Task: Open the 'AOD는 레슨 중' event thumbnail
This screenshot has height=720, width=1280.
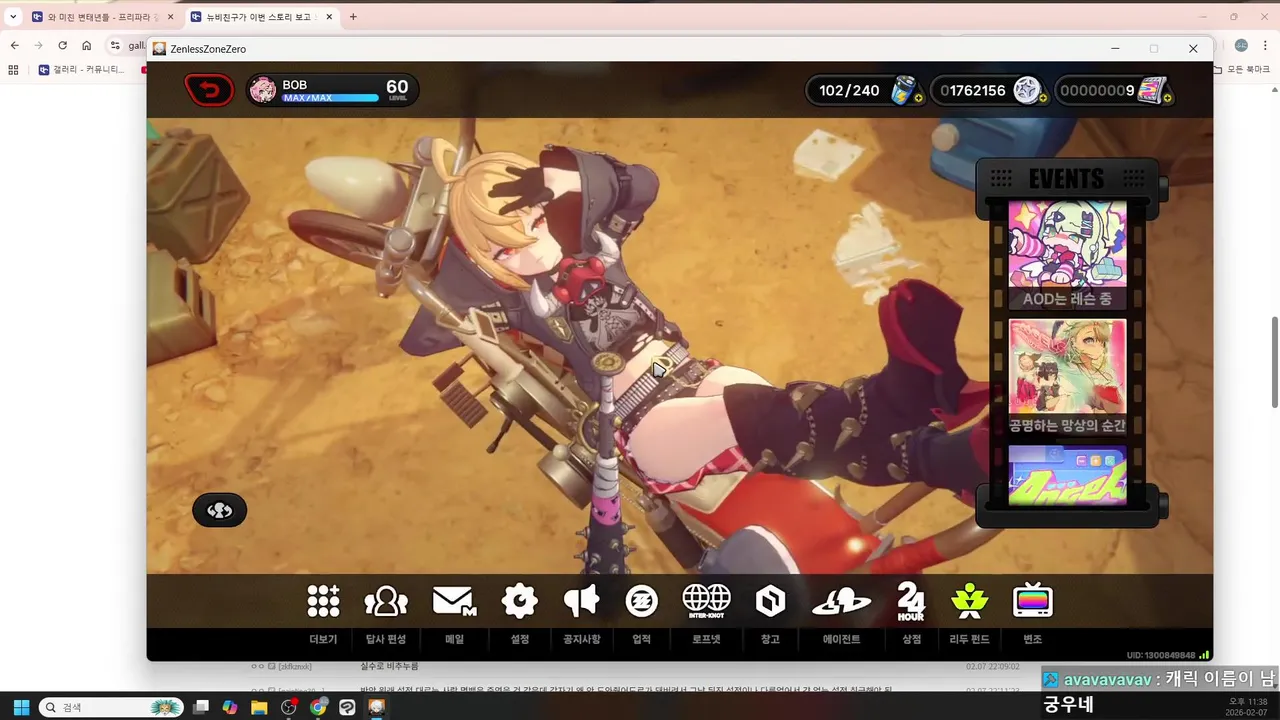Action: pyautogui.click(x=1067, y=255)
